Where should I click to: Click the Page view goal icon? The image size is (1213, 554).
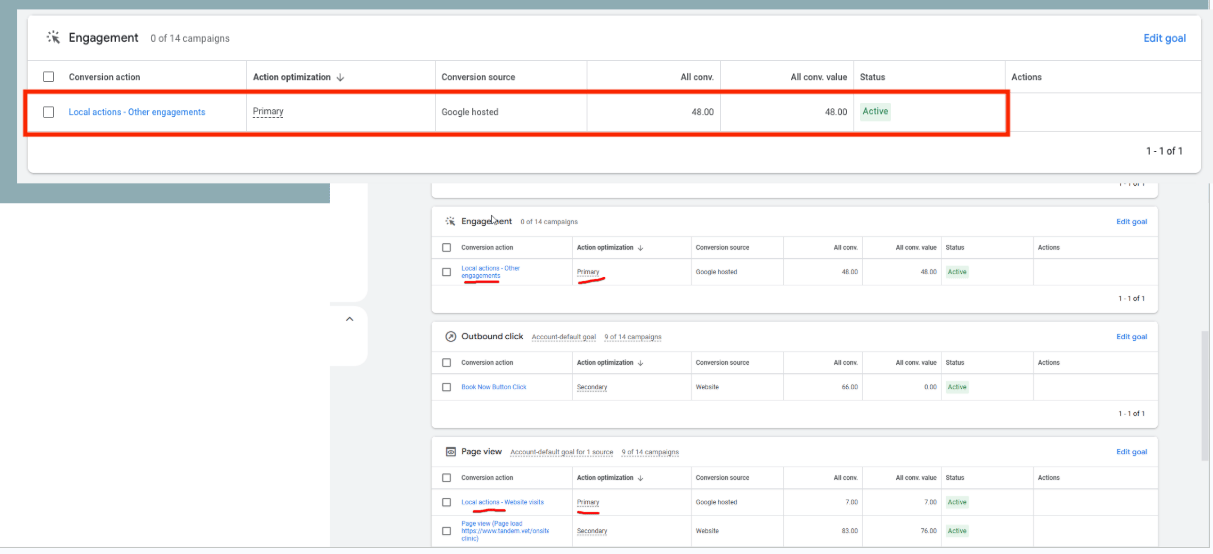450,452
